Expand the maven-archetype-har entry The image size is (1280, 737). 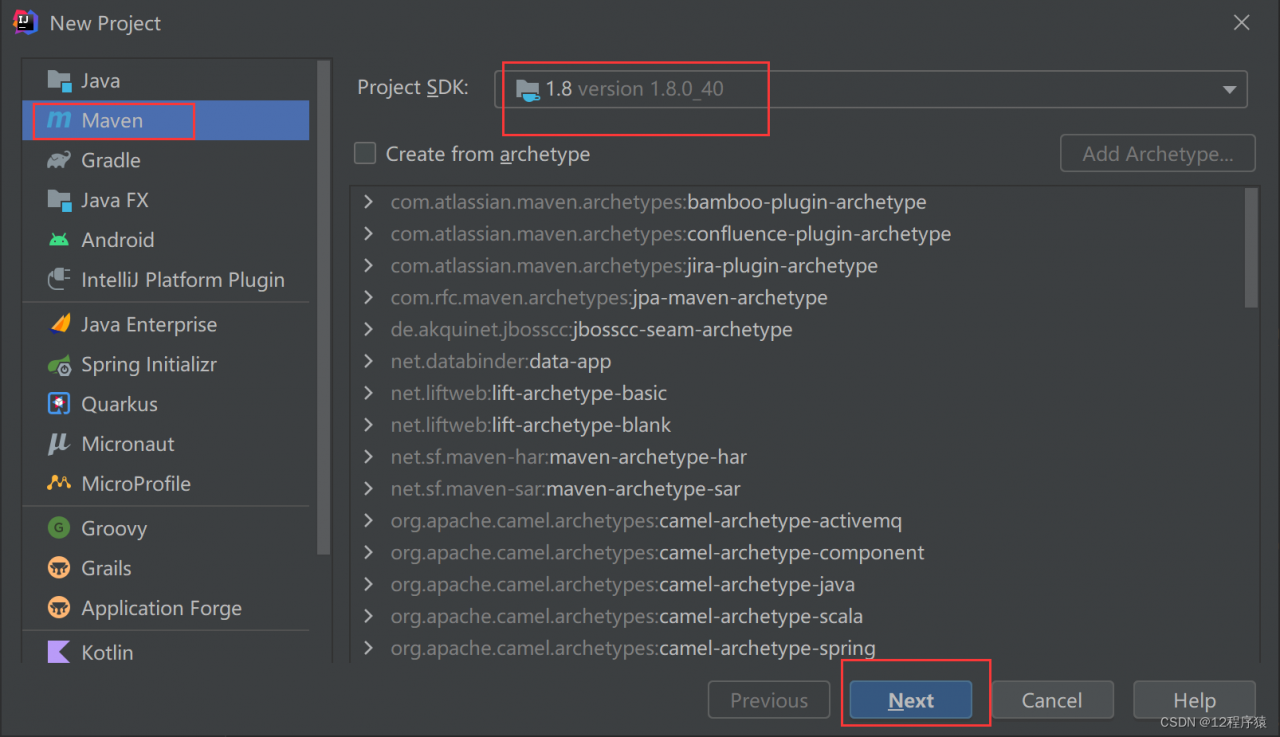[x=369, y=457]
